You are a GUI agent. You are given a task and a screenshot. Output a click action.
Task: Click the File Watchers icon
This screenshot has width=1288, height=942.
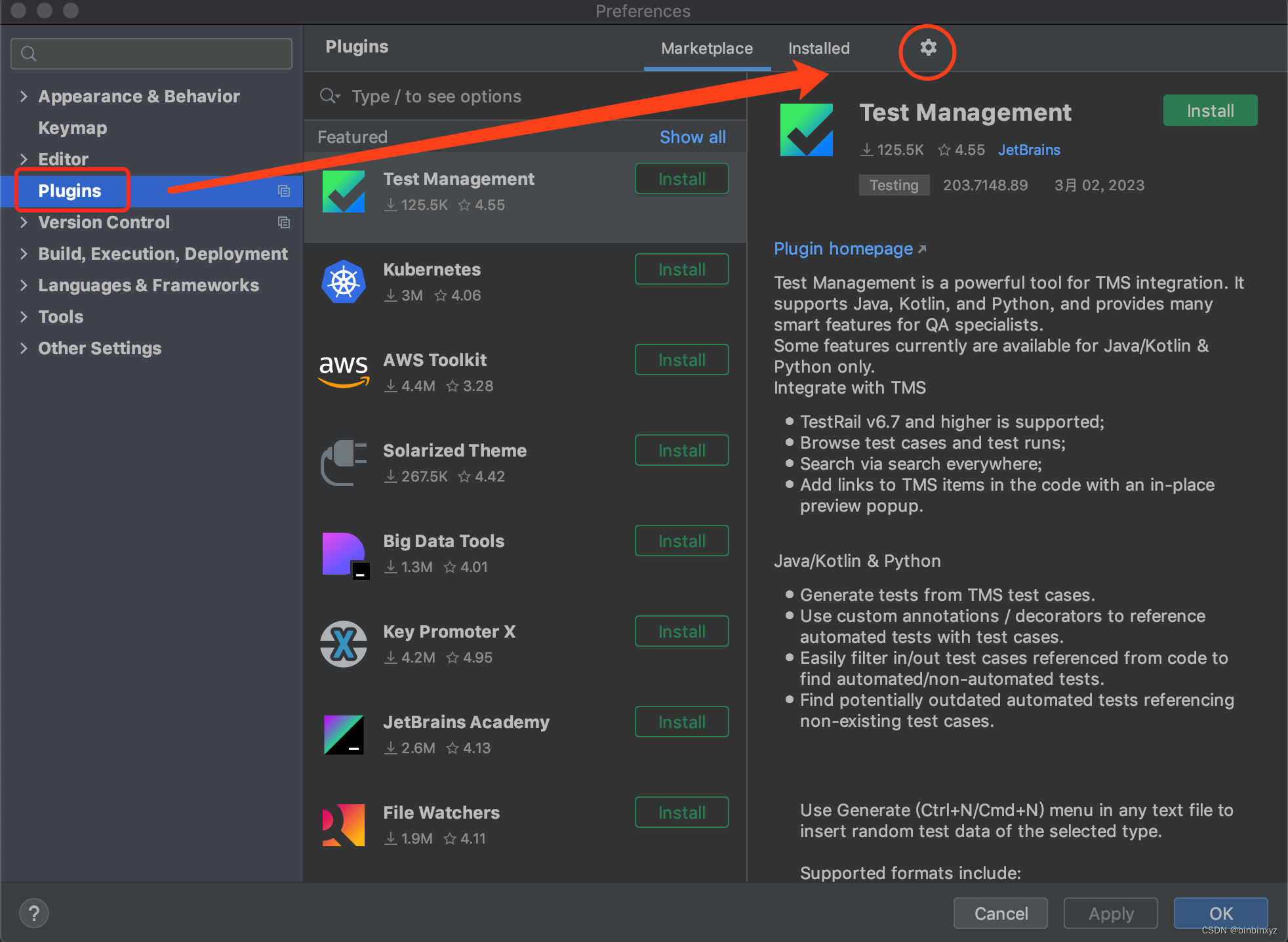click(x=344, y=825)
